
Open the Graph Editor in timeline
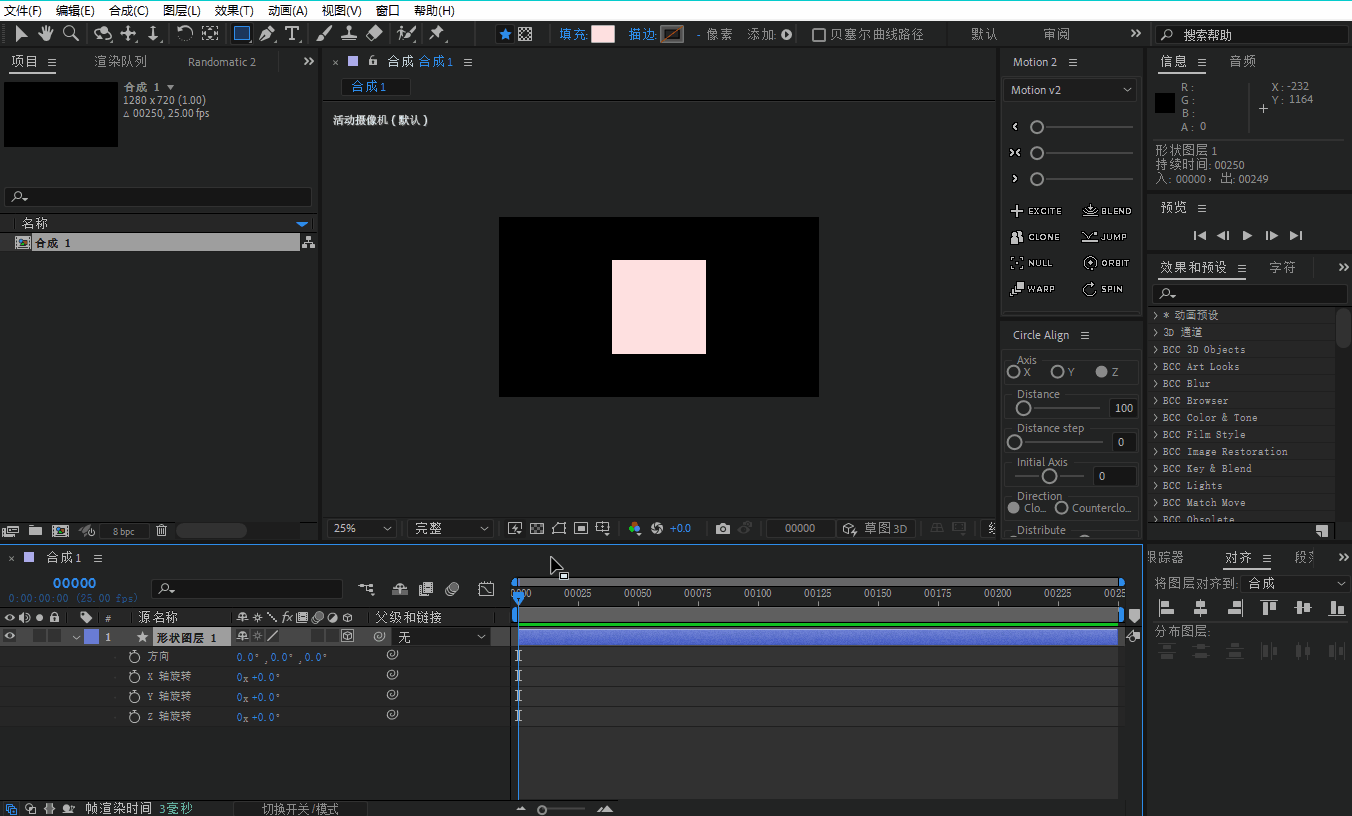(486, 589)
